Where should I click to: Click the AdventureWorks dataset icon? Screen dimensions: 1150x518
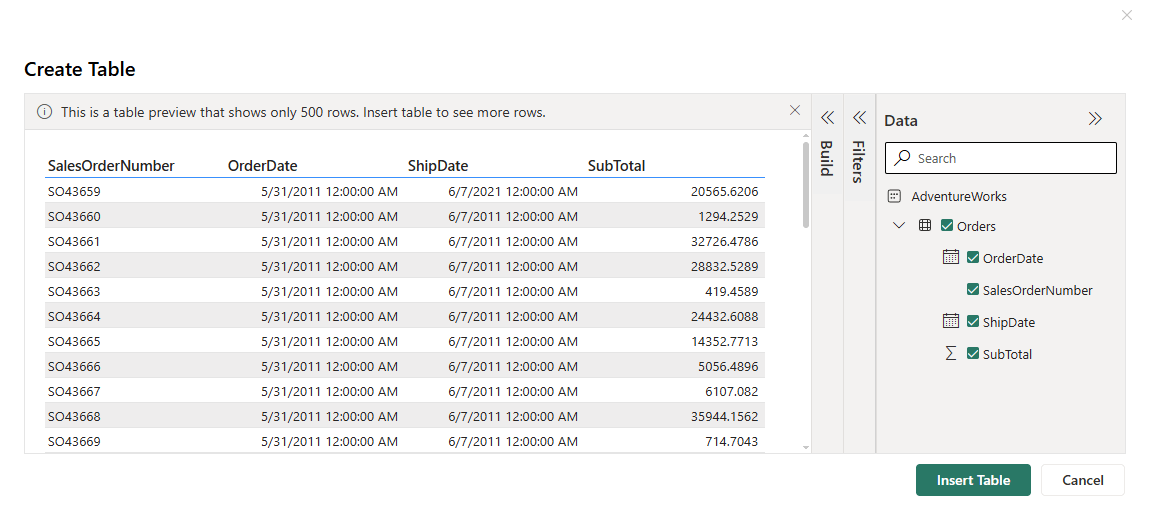pyautogui.click(x=894, y=196)
